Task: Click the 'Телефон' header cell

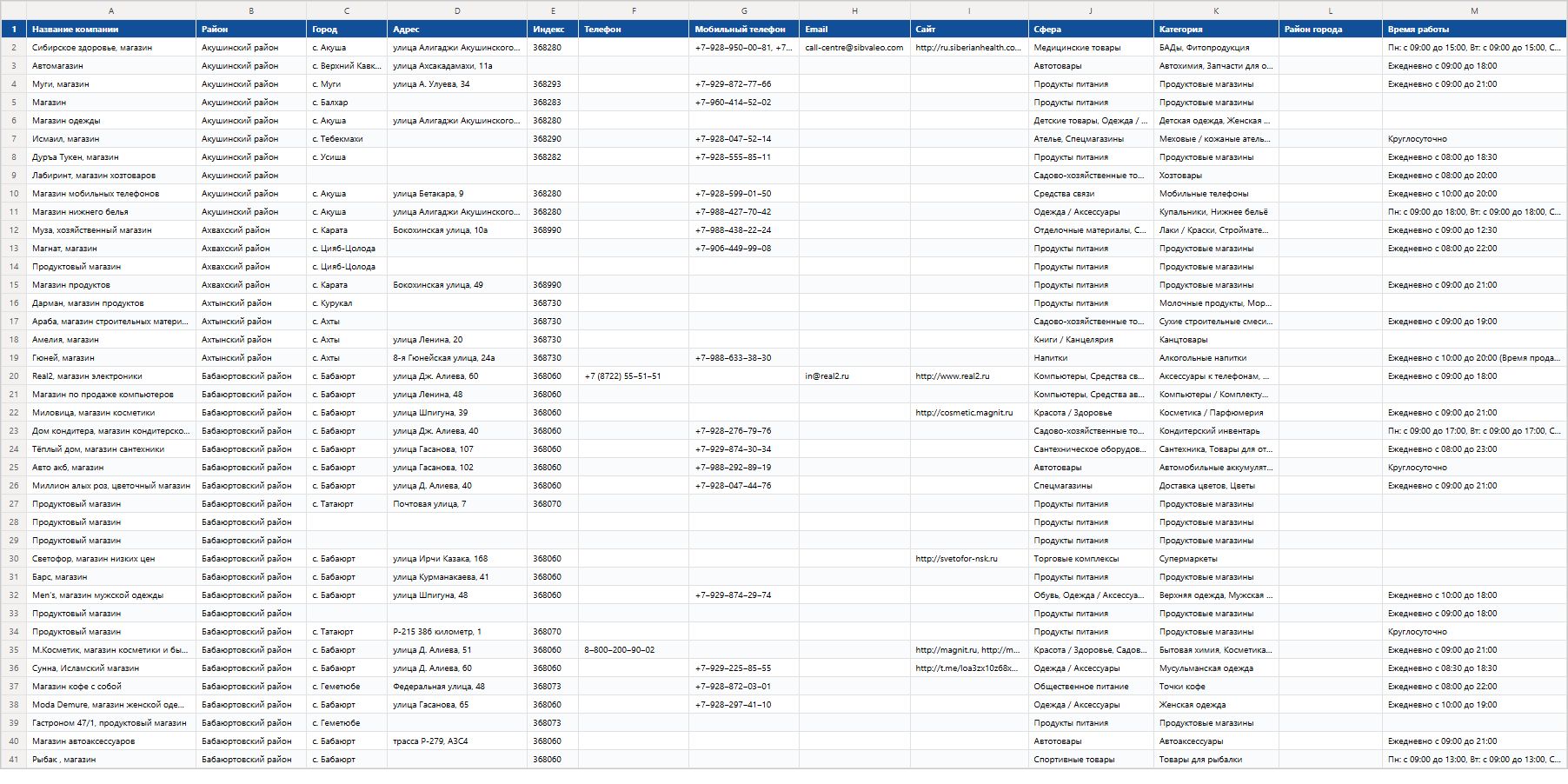Action: click(634, 30)
